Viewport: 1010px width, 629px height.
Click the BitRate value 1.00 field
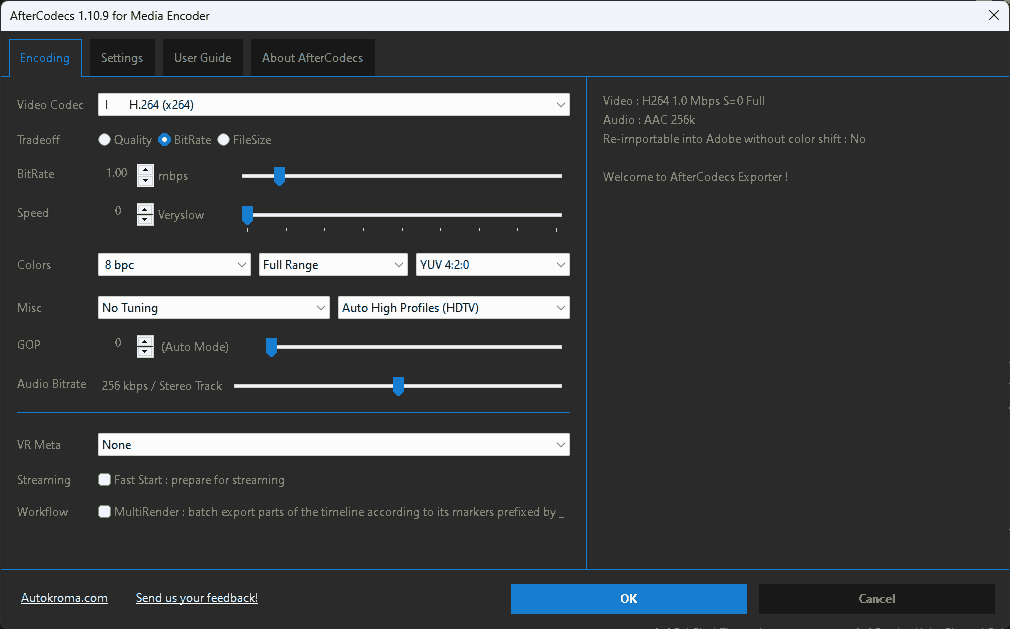(x=117, y=173)
